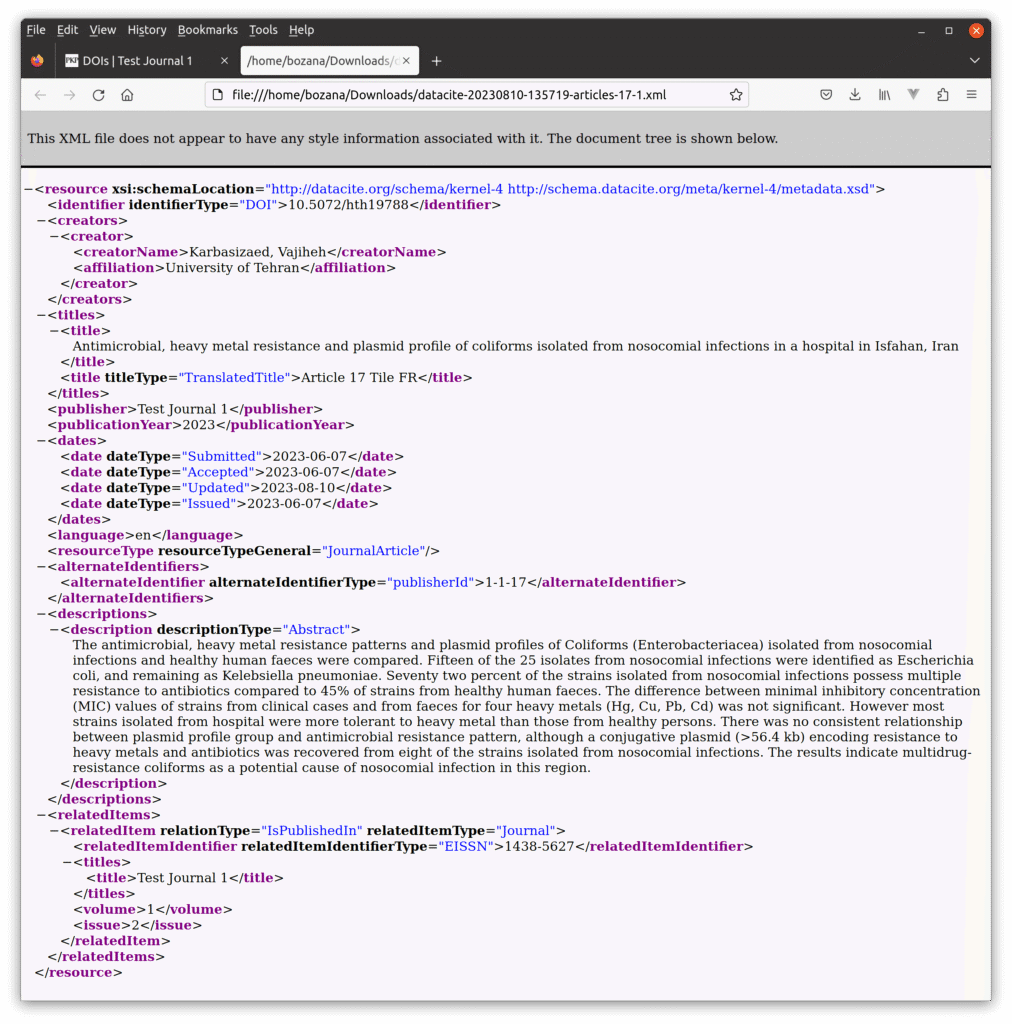
Task: Save to Pocket icon in toolbar
Action: pos(826,95)
